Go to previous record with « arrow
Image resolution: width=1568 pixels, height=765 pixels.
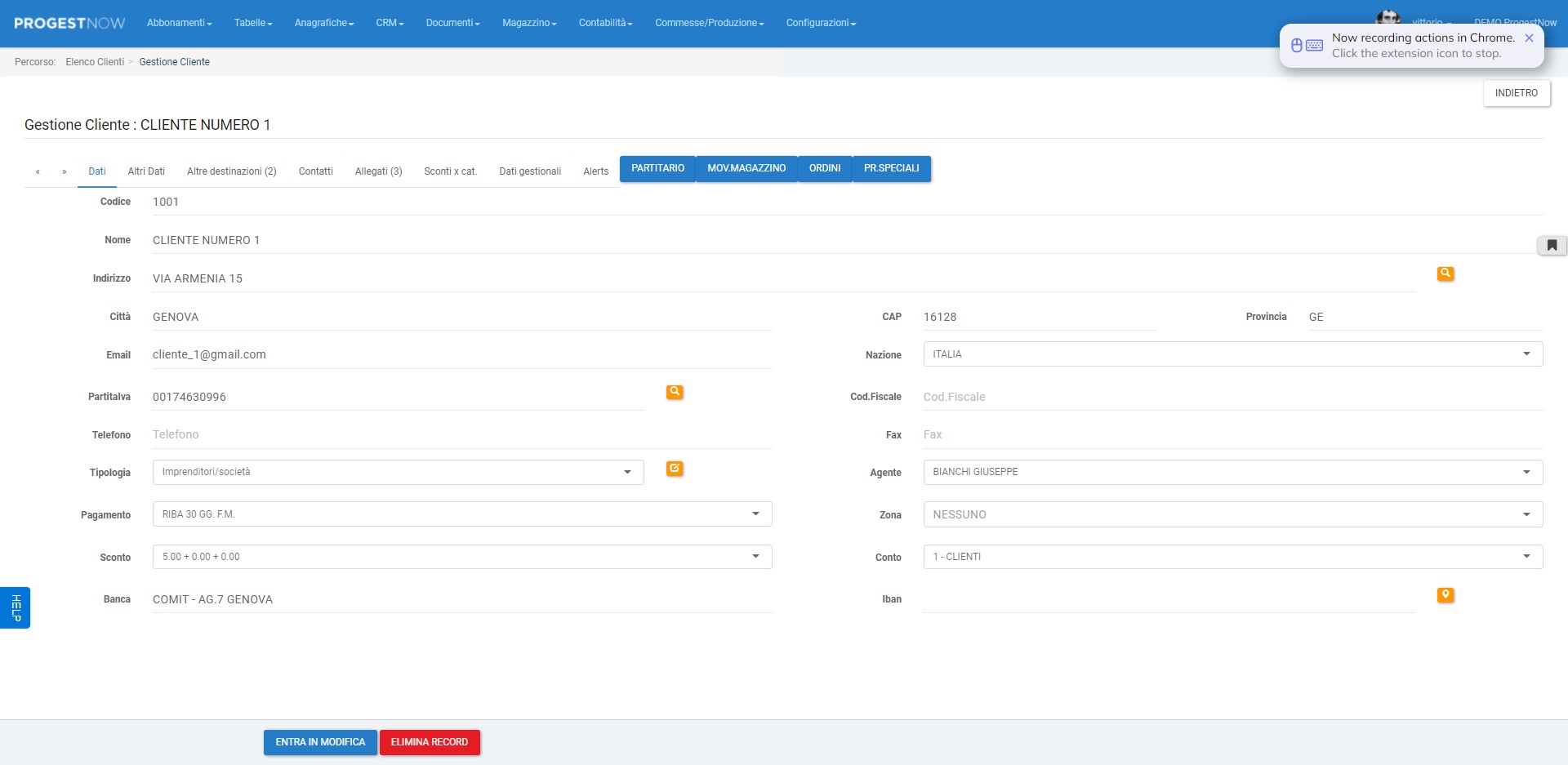point(38,171)
